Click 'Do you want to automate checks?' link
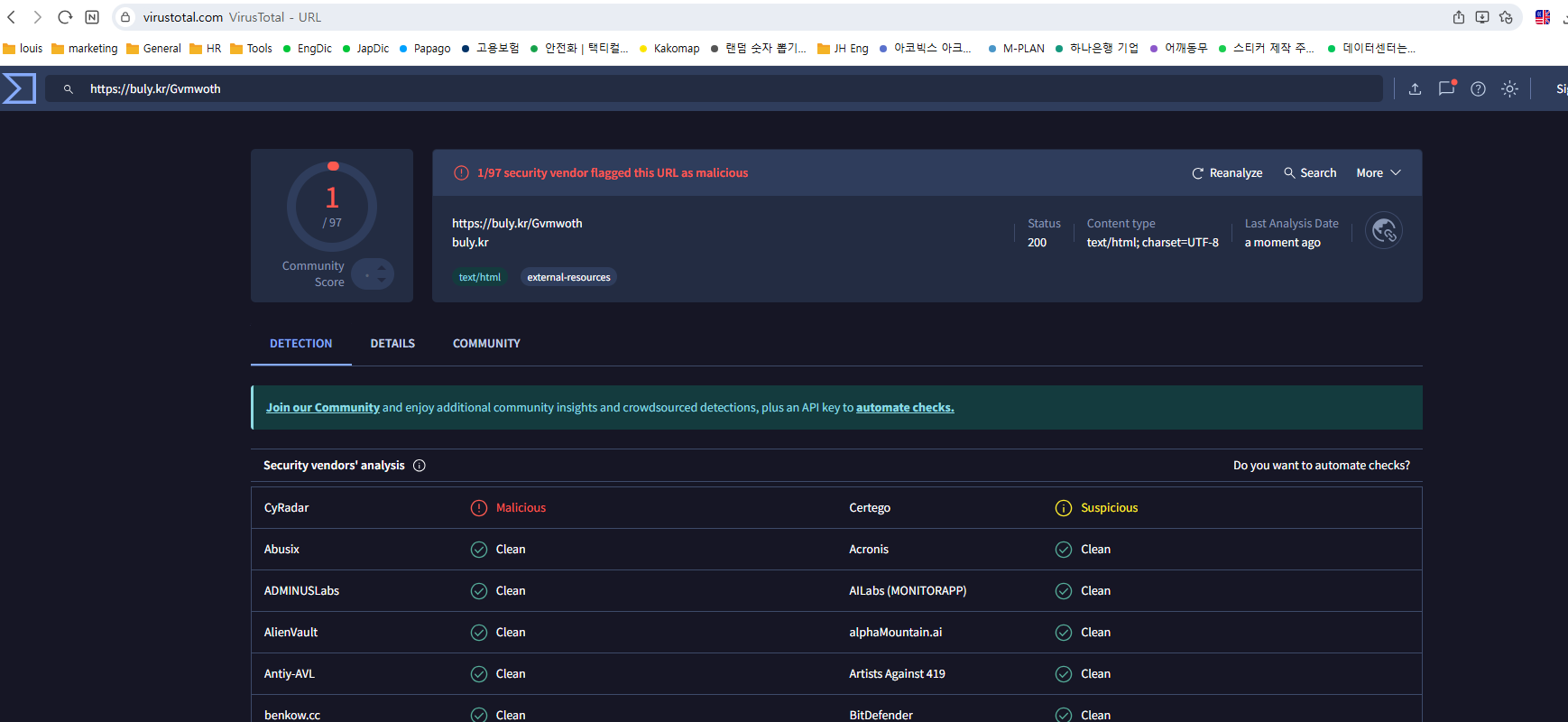Image resolution: width=1568 pixels, height=722 pixels. 1322,466
